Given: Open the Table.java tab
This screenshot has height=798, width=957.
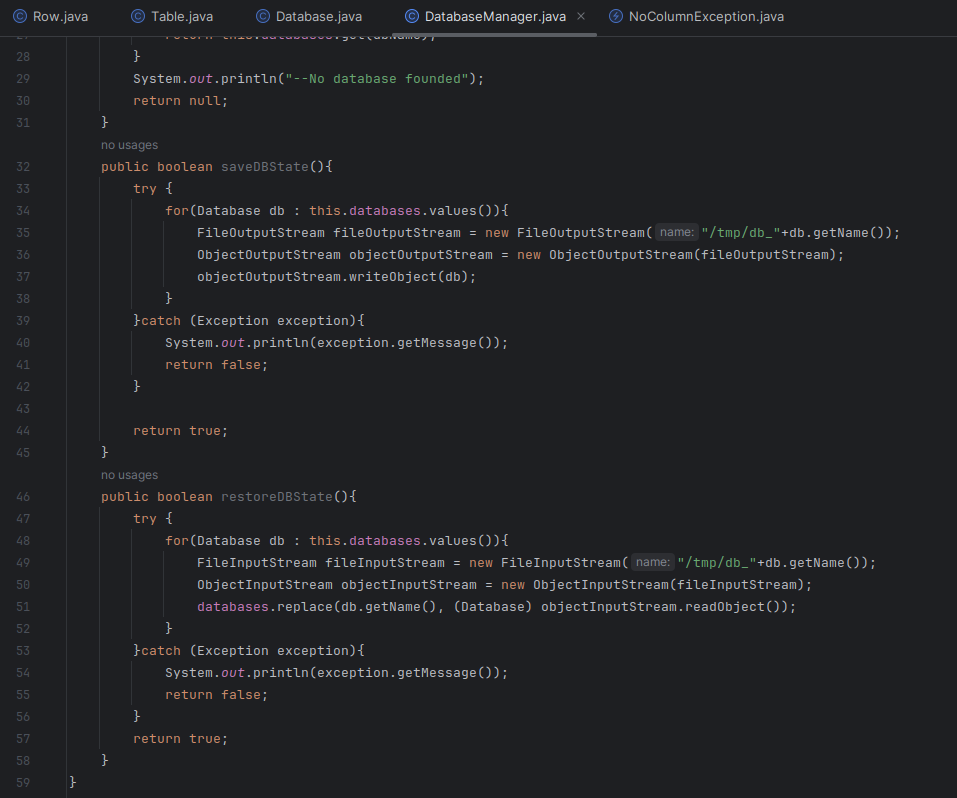Looking at the screenshot, I should [173, 16].
